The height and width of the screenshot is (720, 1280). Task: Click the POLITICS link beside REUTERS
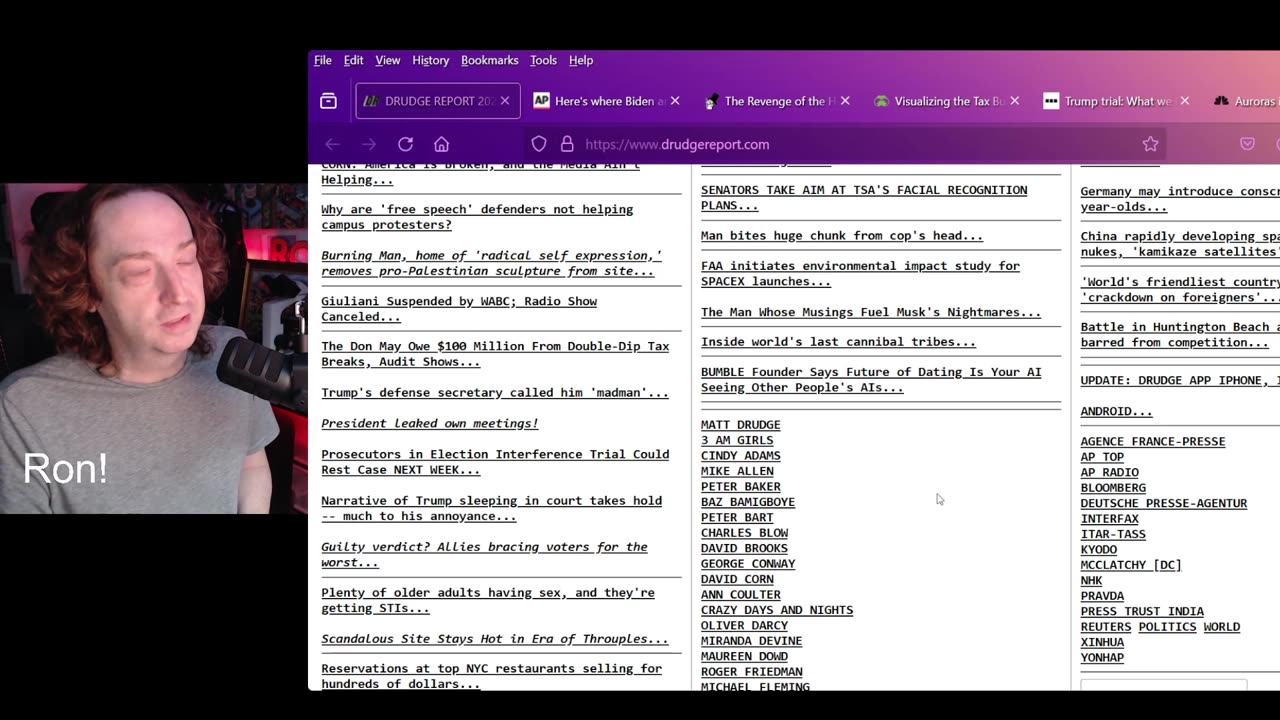[x=1167, y=627]
